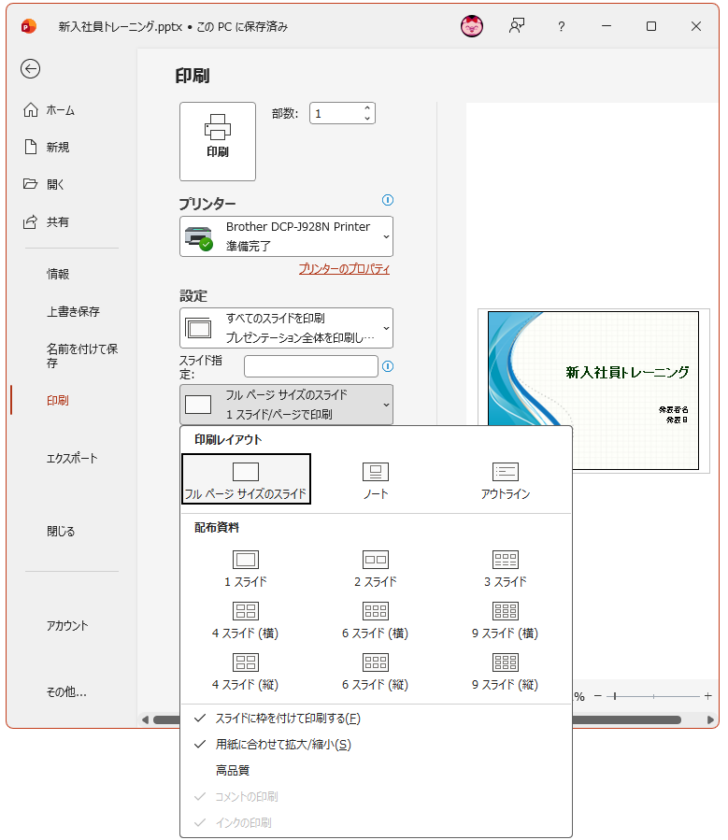728x840 pixels.
Task: Choose the 6 スライド (横) handout layout
Action: point(375,611)
